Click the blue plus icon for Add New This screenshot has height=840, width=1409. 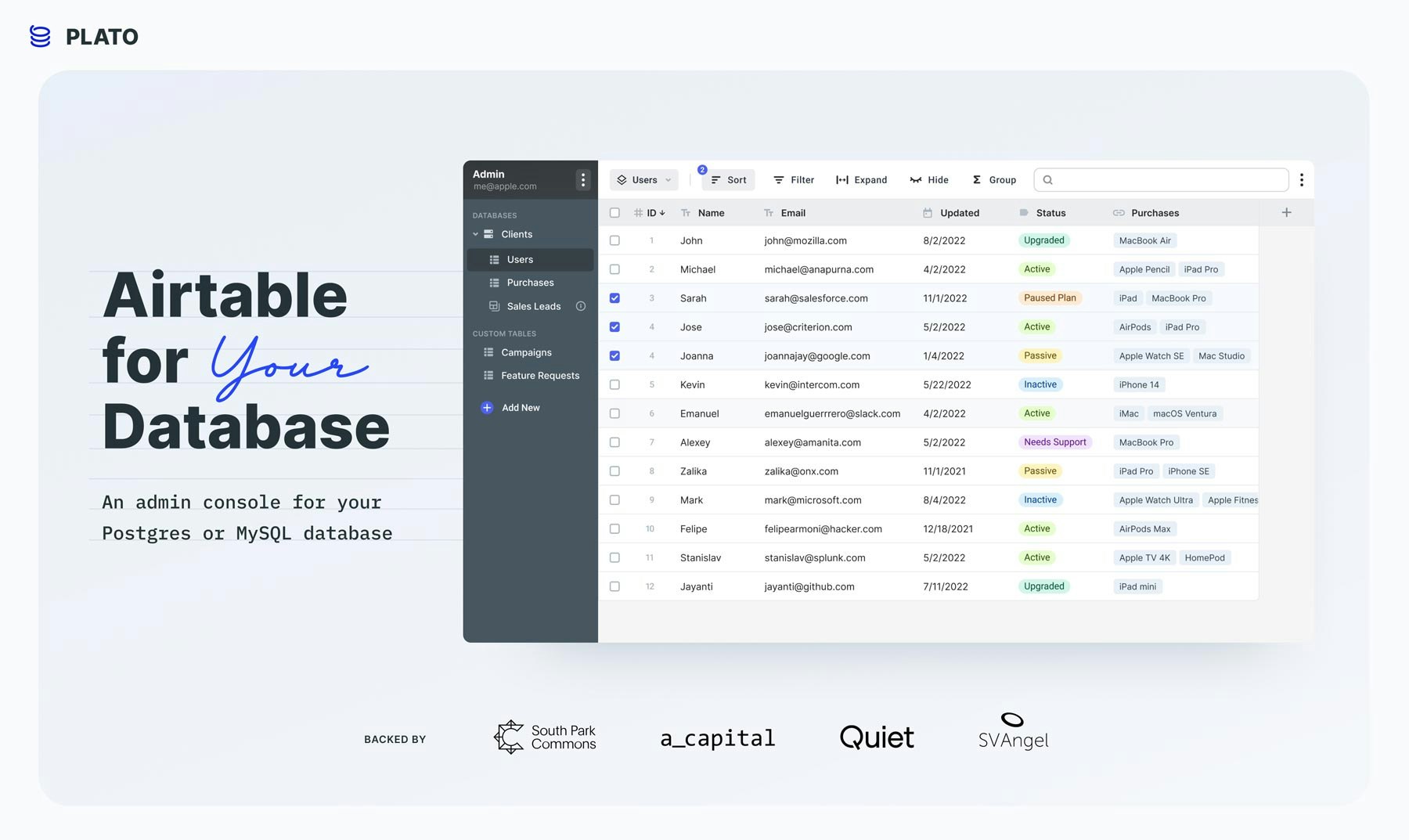point(487,408)
